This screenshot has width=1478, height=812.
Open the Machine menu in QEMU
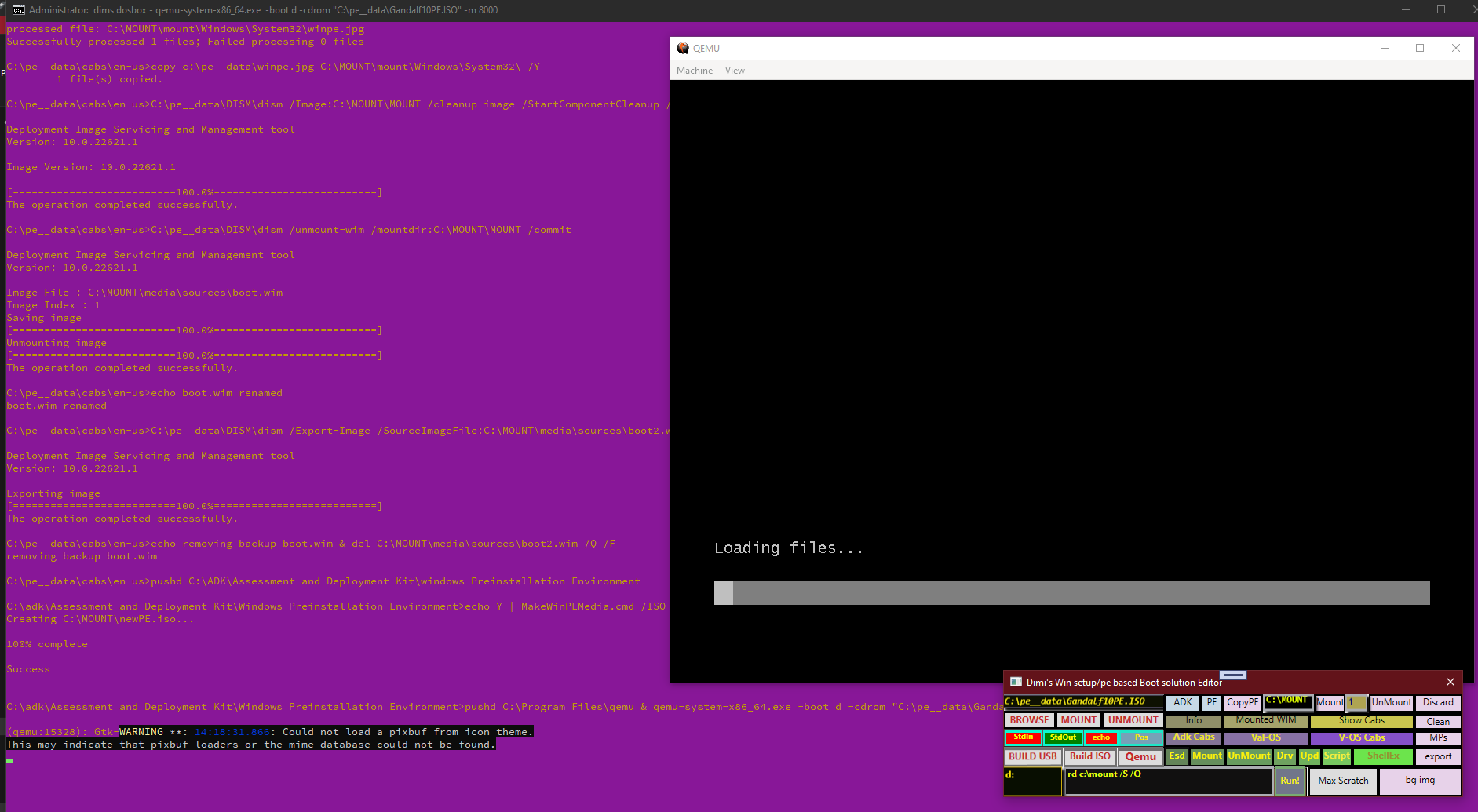695,71
